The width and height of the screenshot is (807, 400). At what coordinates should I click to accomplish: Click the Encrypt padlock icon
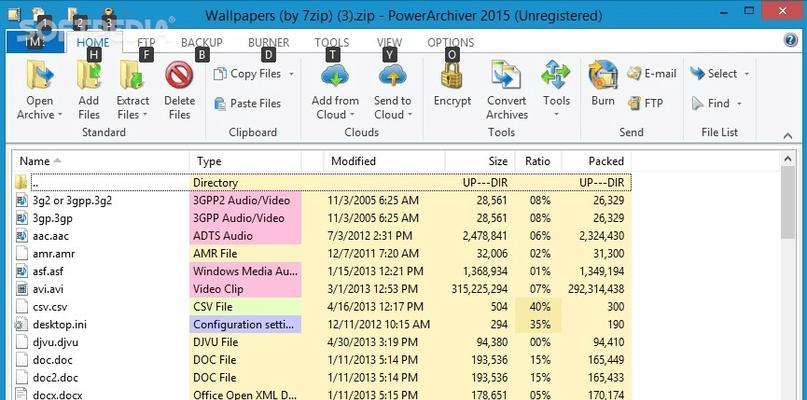(x=451, y=76)
